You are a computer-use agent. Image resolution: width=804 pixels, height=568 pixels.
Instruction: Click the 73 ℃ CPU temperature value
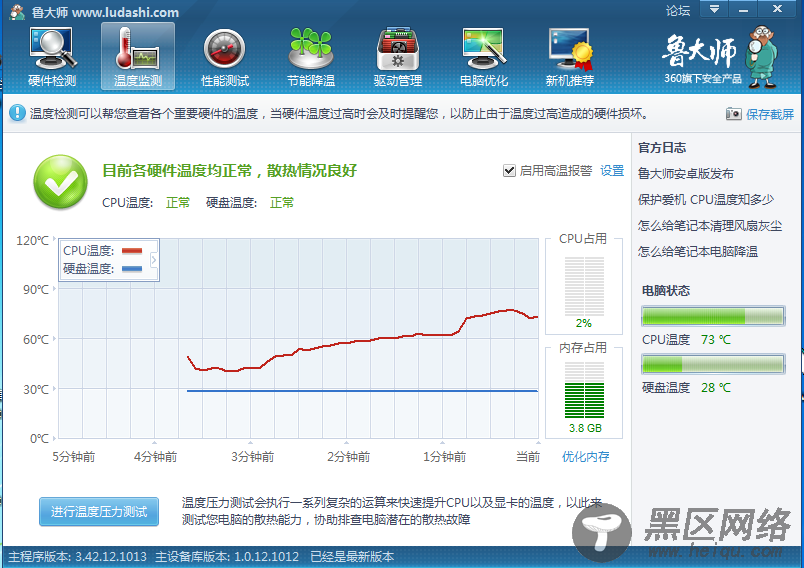point(715,339)
